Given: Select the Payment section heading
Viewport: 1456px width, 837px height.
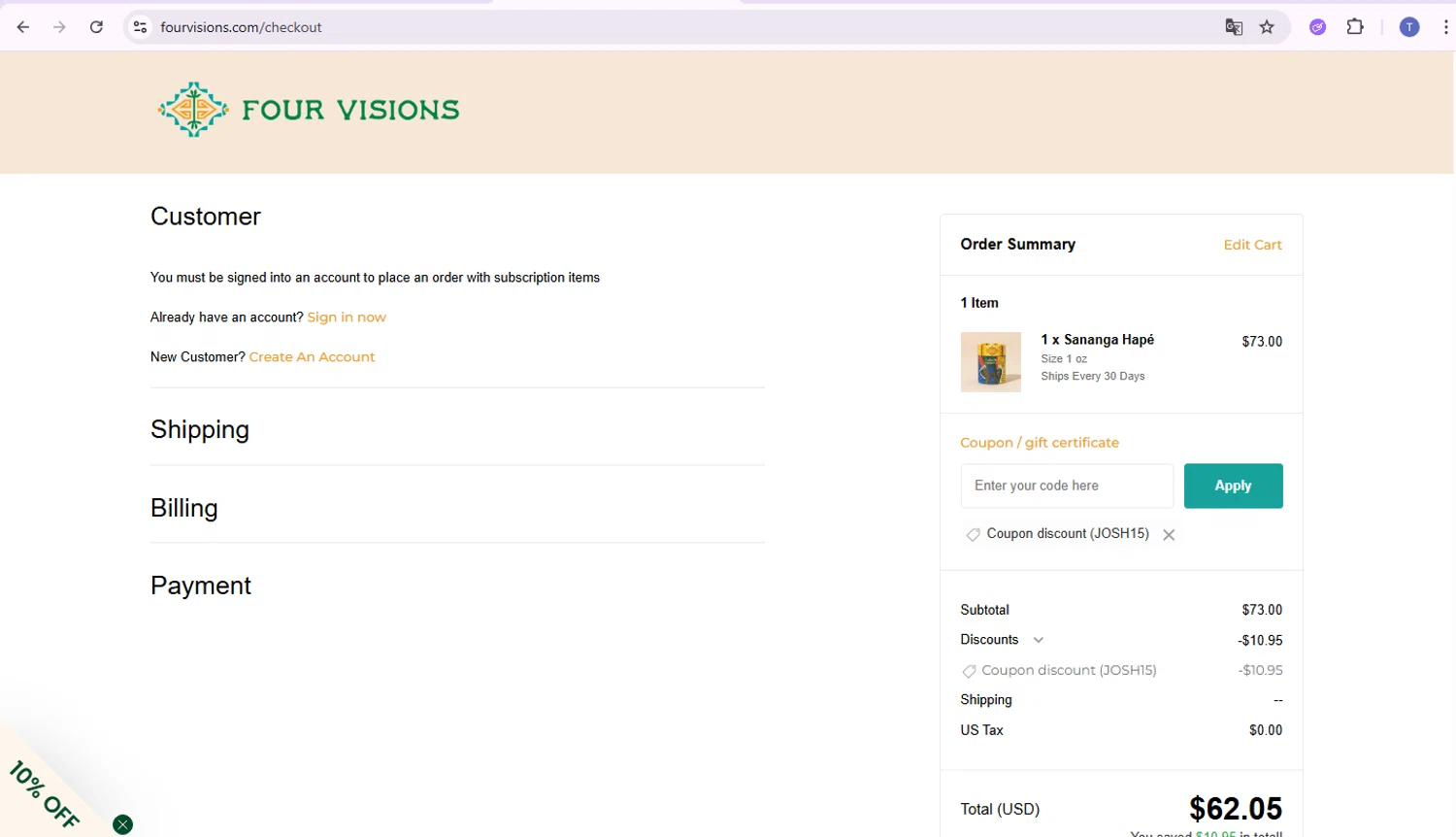Looking at the screenshot, I should point(201,586).
